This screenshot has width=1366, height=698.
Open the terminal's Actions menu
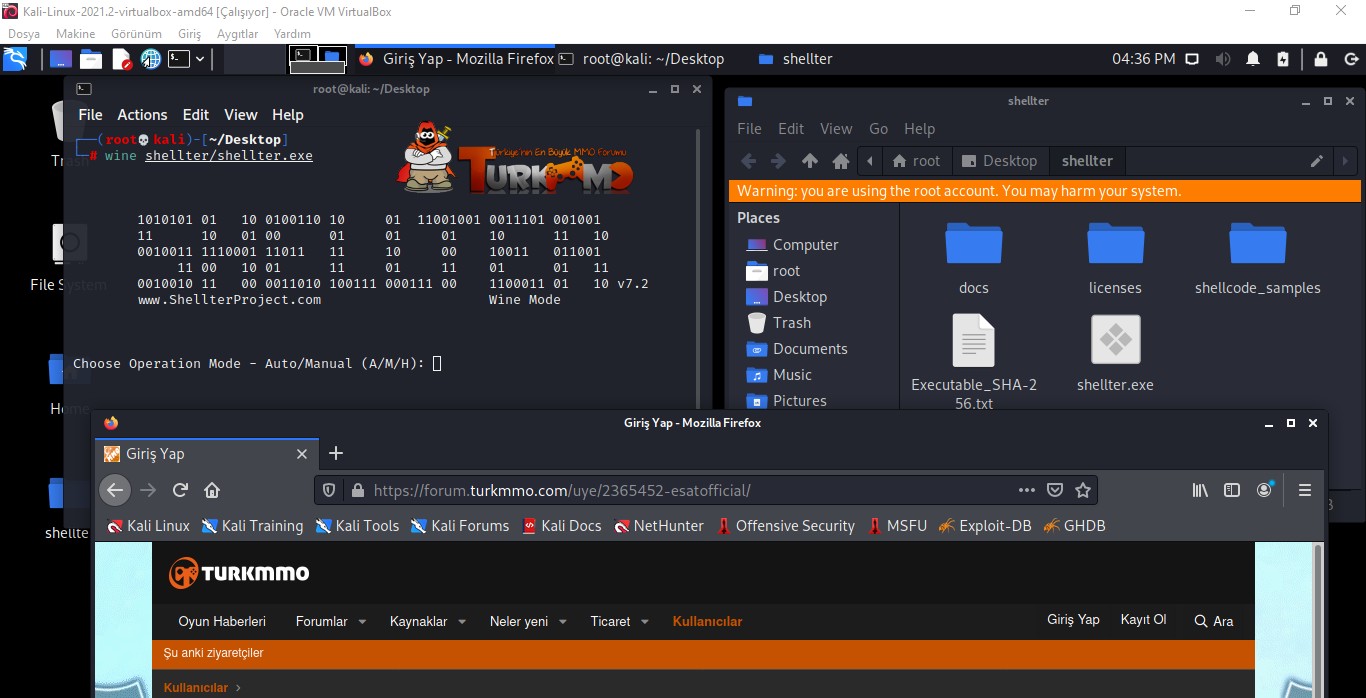point(142,115)
